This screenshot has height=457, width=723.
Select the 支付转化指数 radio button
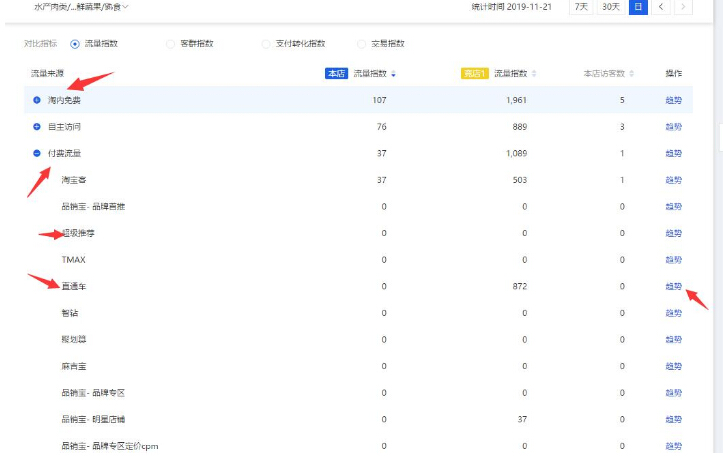coord(266,44)
